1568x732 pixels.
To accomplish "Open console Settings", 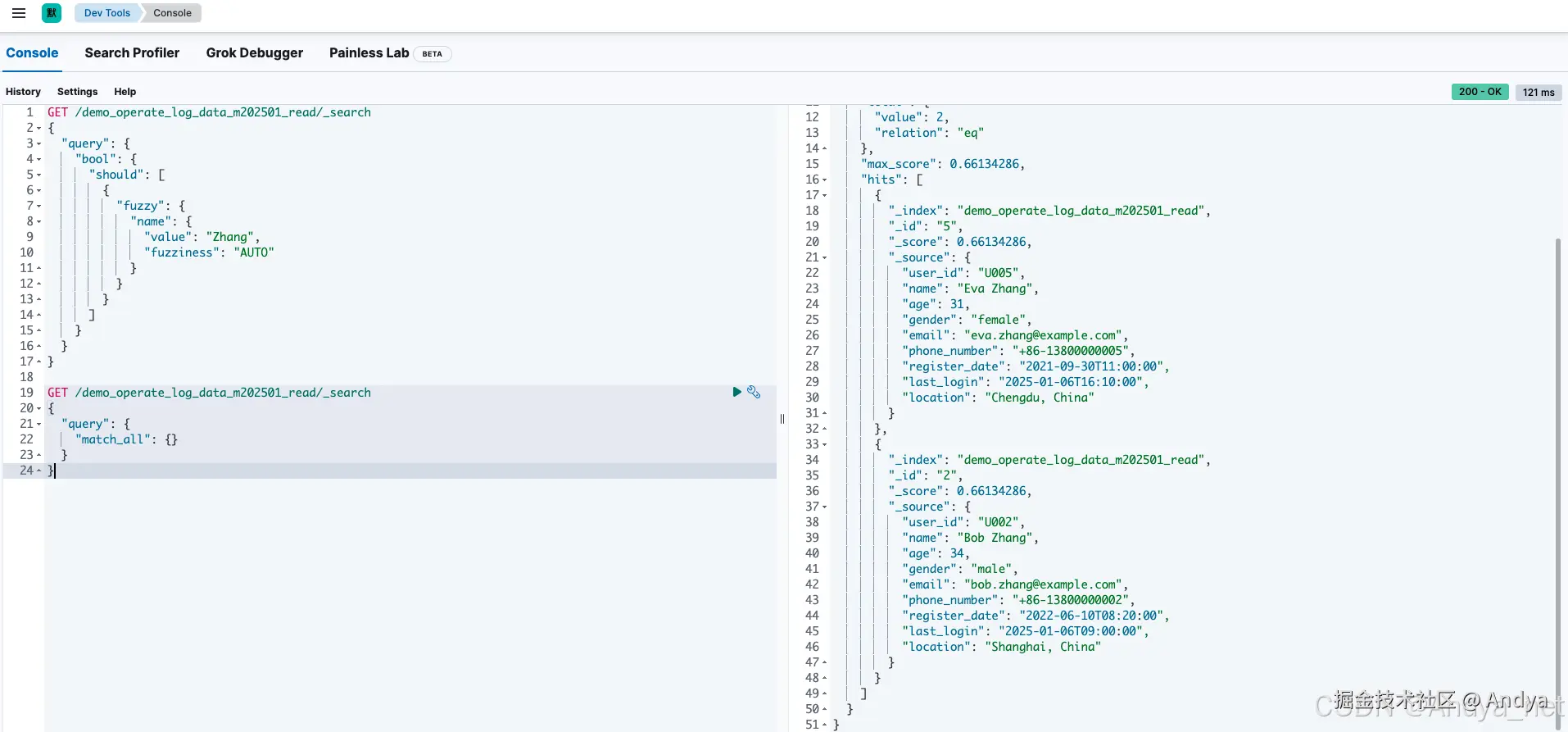I will [77, 92].
